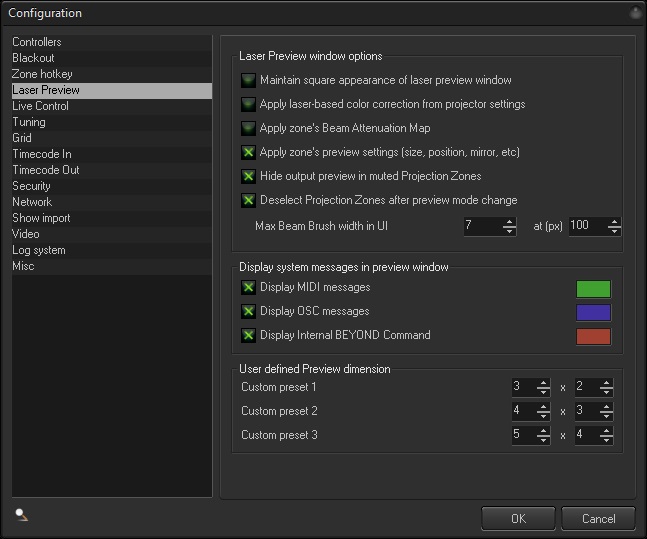The image size is (647, 539).
Task: Decrease Custom preset 3 height stepper
Action: tap(606, 440)
